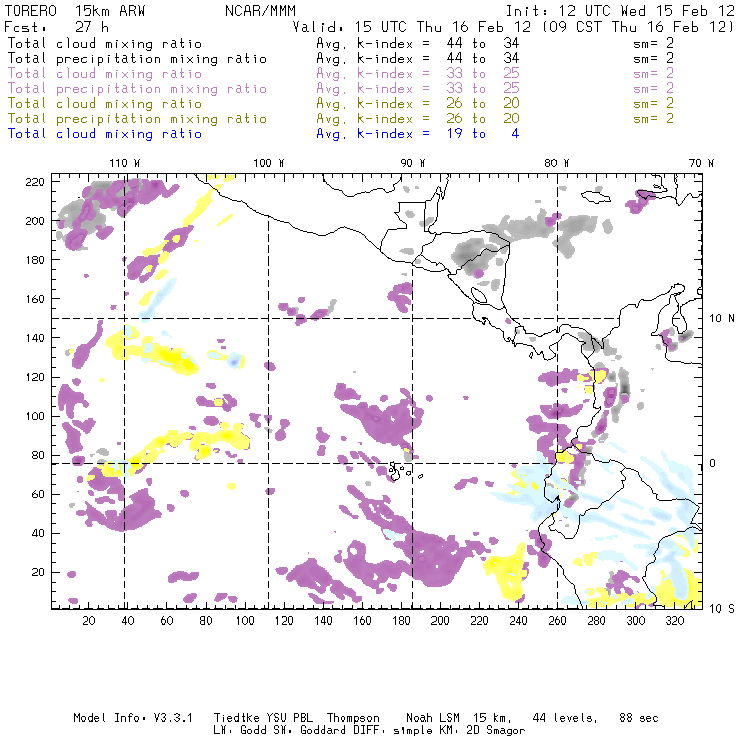Click the 'Valid: 15 UTC Thu 16 Feb 12' text

pos(412,26)
